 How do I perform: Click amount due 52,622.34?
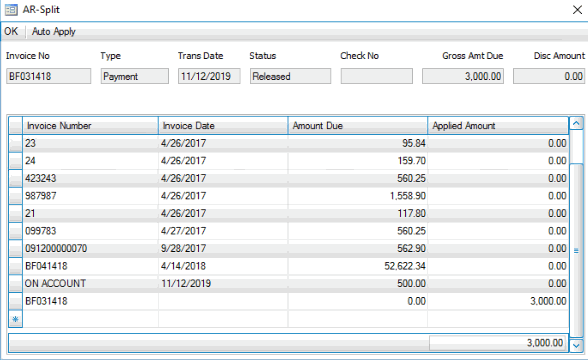pyautogui.click(x=358, y=266)
